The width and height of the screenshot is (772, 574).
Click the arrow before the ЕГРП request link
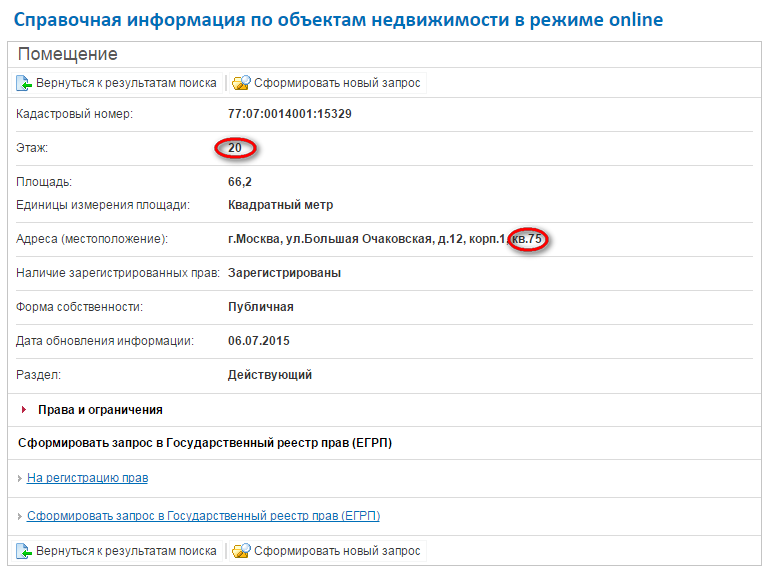[19, 517]
